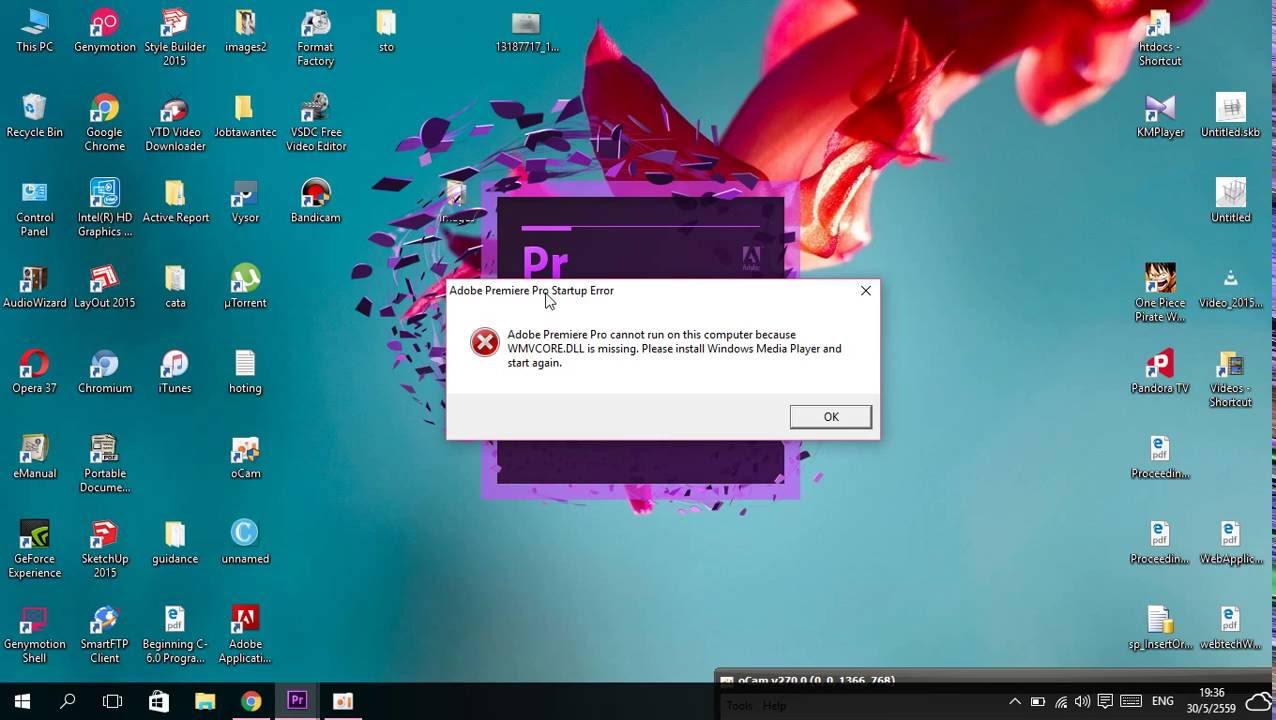Switch to Premiere Pro taskbar button
This screenshot has height=720, width=1276.
tap(297, 701)
